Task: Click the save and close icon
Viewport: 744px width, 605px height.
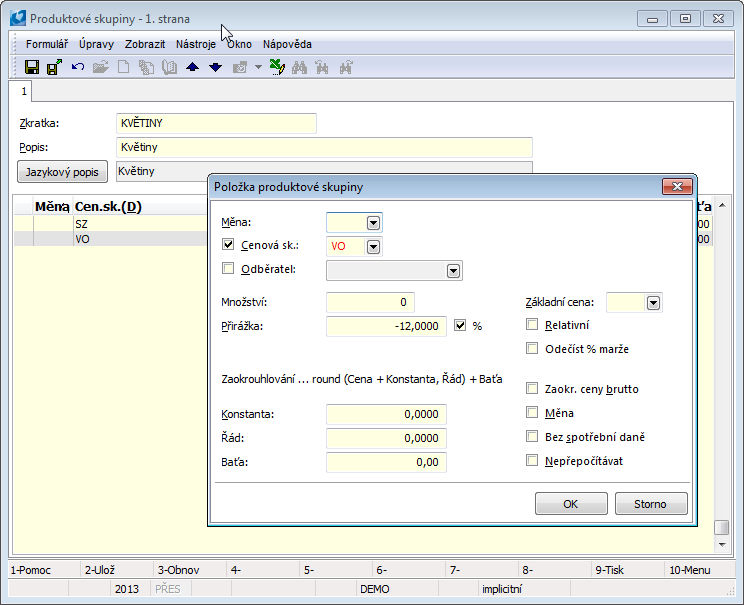Action: coord(54,67)
